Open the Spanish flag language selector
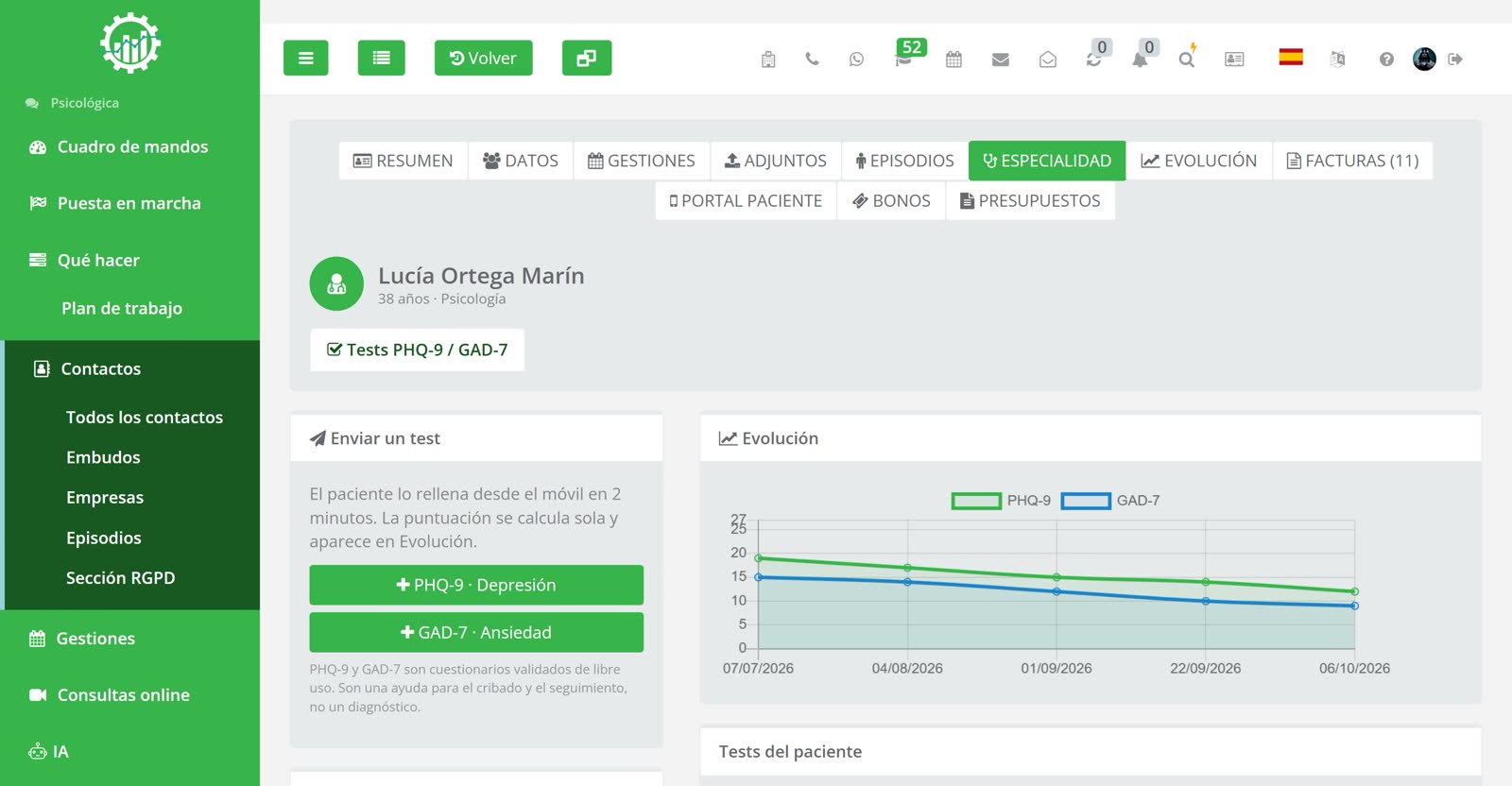 1291,57
